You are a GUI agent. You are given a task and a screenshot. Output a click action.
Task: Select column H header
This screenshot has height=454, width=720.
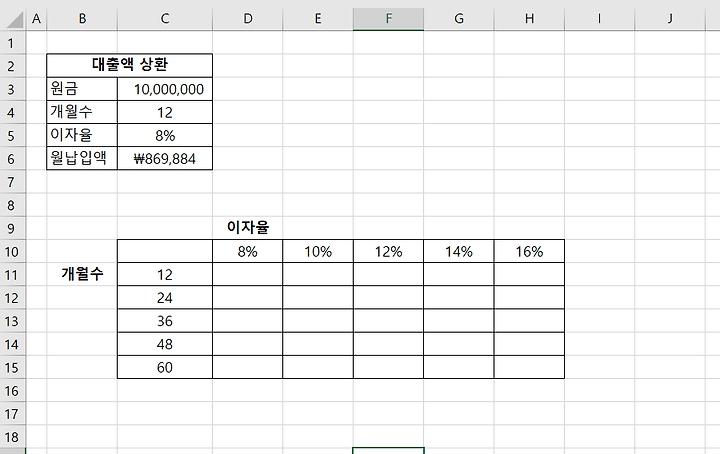tap(529, 19)
